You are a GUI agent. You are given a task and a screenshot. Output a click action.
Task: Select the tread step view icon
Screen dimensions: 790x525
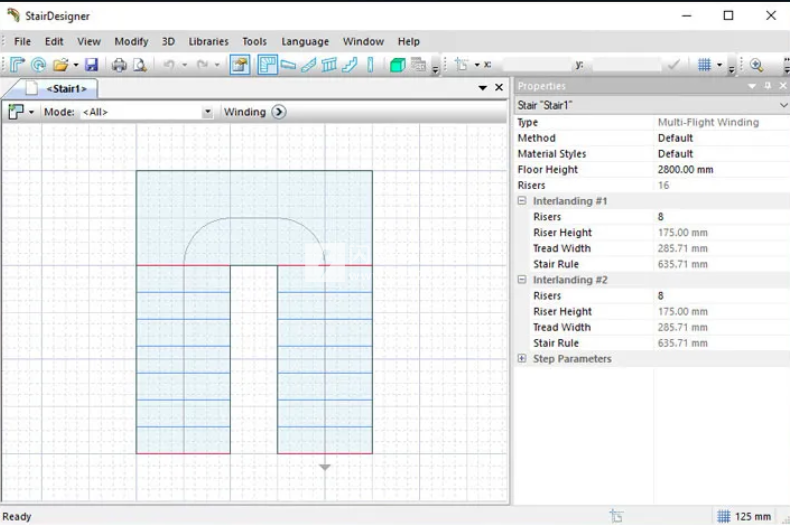(288, 64)
